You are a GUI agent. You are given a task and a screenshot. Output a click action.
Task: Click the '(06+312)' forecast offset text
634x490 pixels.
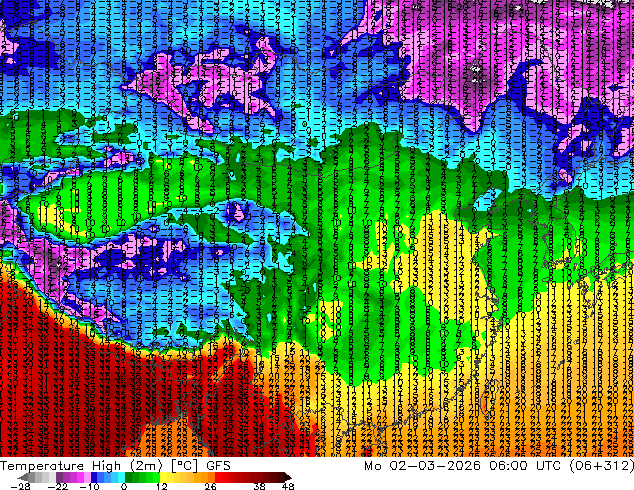point(602,466)
